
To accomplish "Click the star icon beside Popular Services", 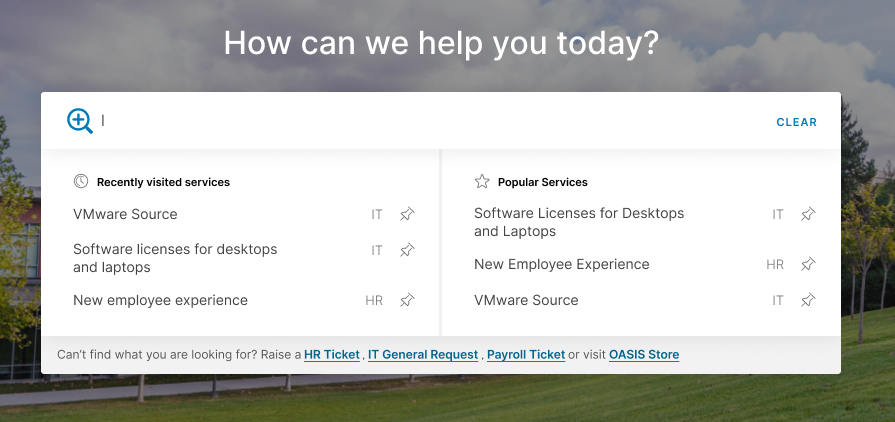I will 482,181.
